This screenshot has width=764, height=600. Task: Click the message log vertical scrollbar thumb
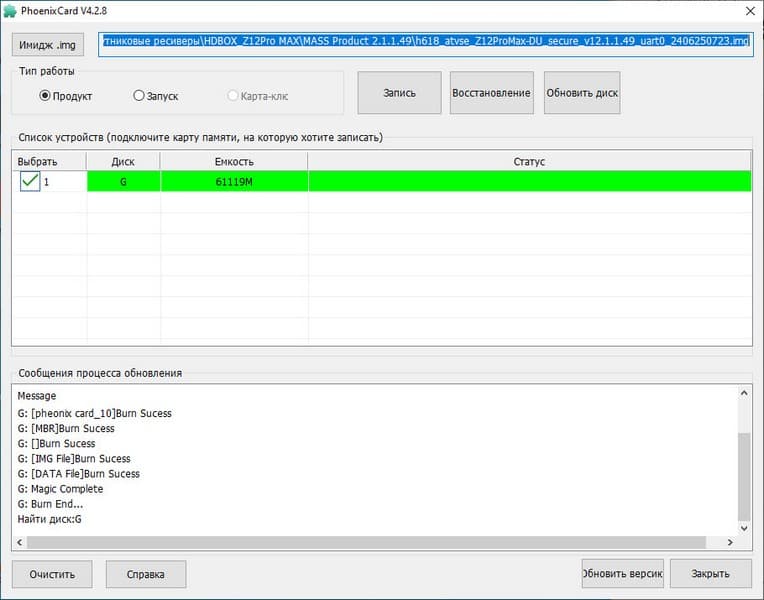(744, 477)
